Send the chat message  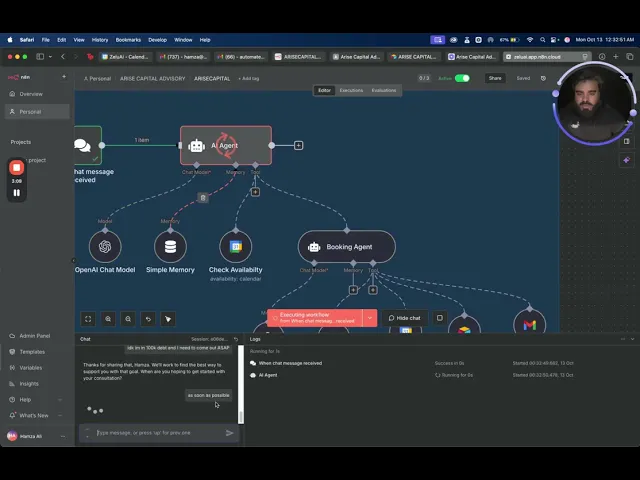229,433
